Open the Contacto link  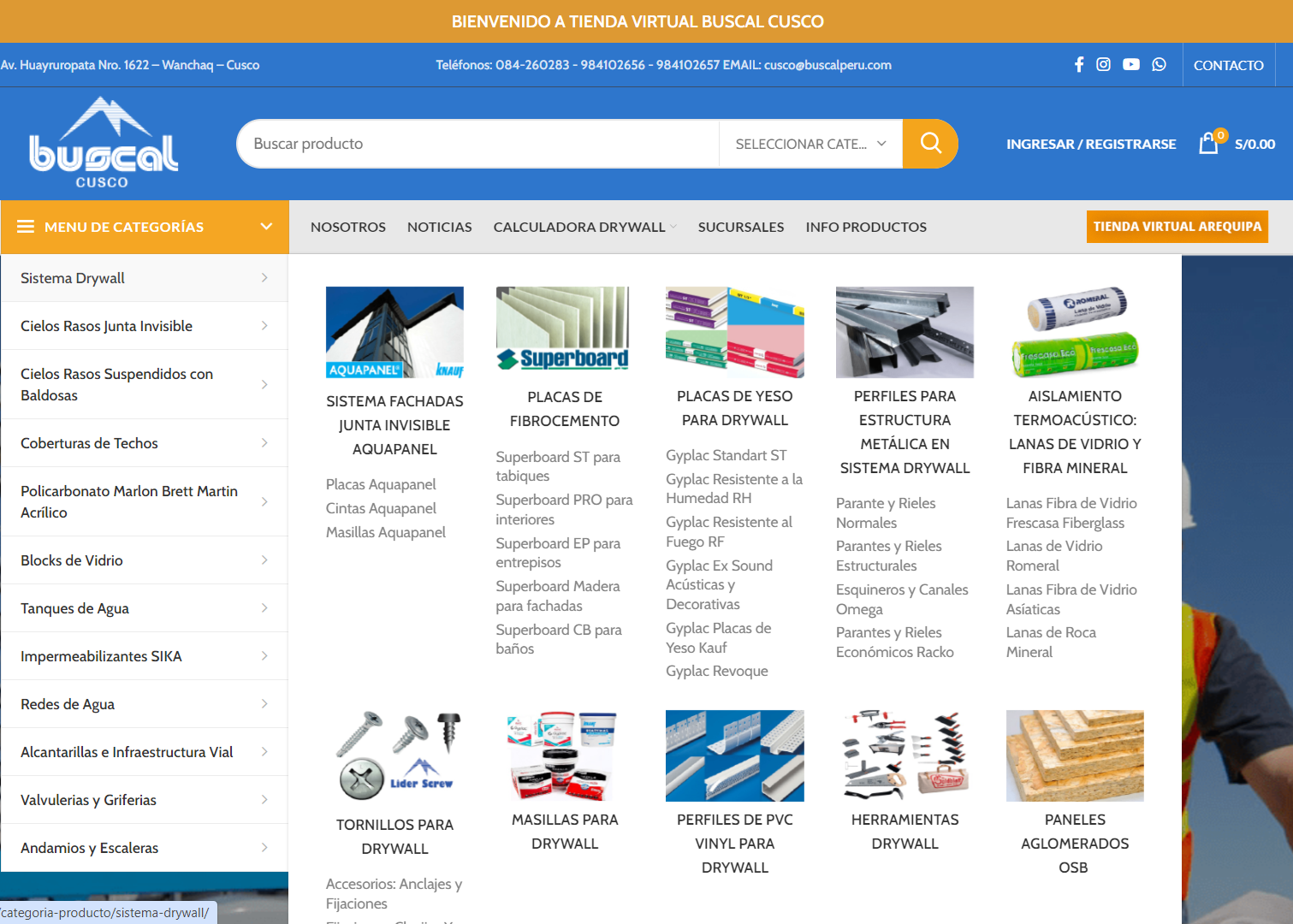coord(1228,65)
